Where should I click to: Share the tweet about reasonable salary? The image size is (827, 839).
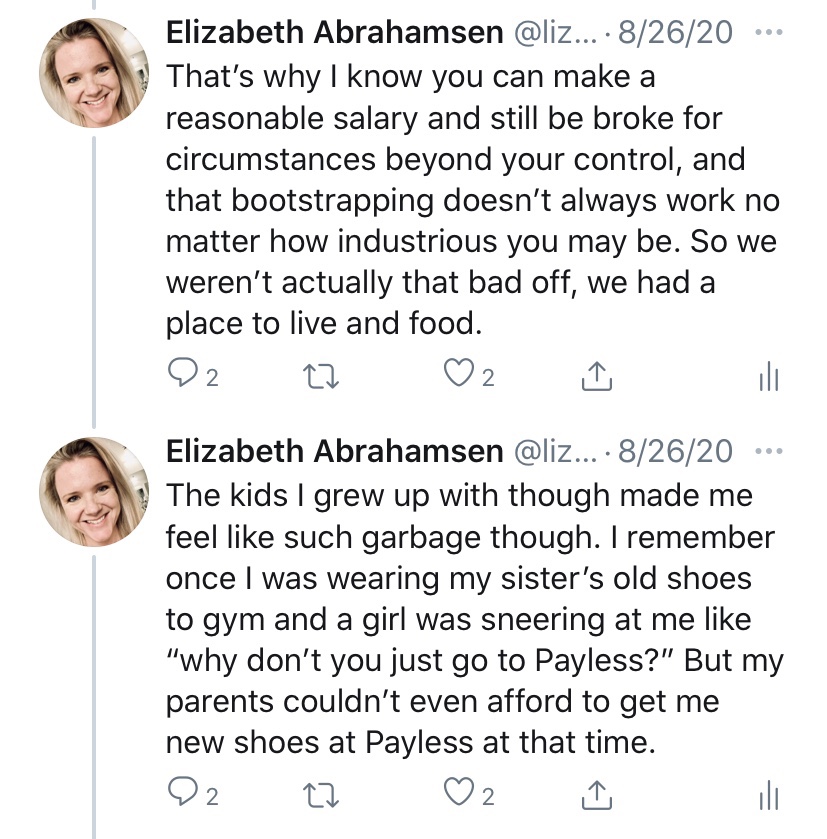pos(596,375)
